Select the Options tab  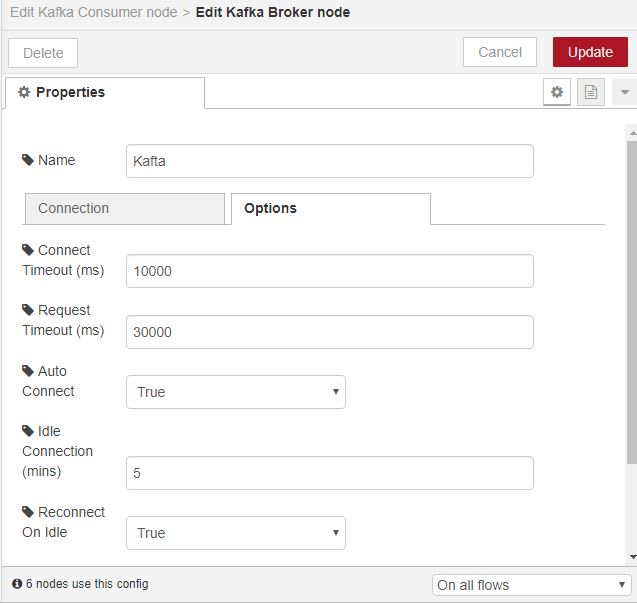point(331,208)
